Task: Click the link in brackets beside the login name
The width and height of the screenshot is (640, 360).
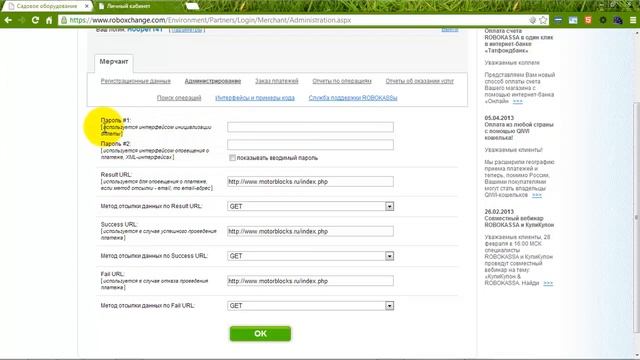Action: 187,30
